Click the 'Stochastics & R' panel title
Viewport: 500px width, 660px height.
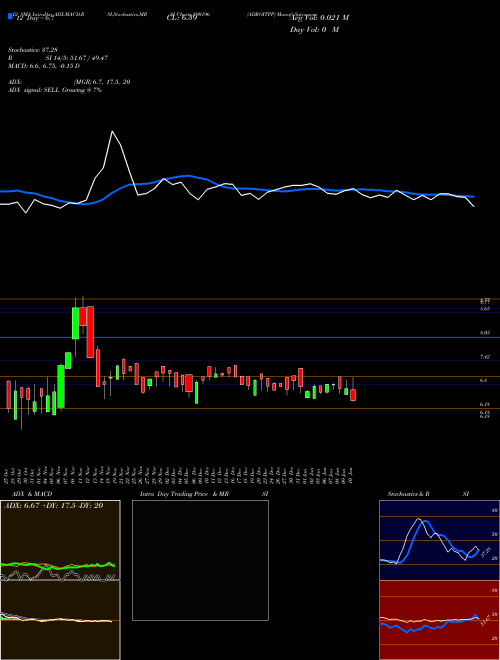coord(408,494)
